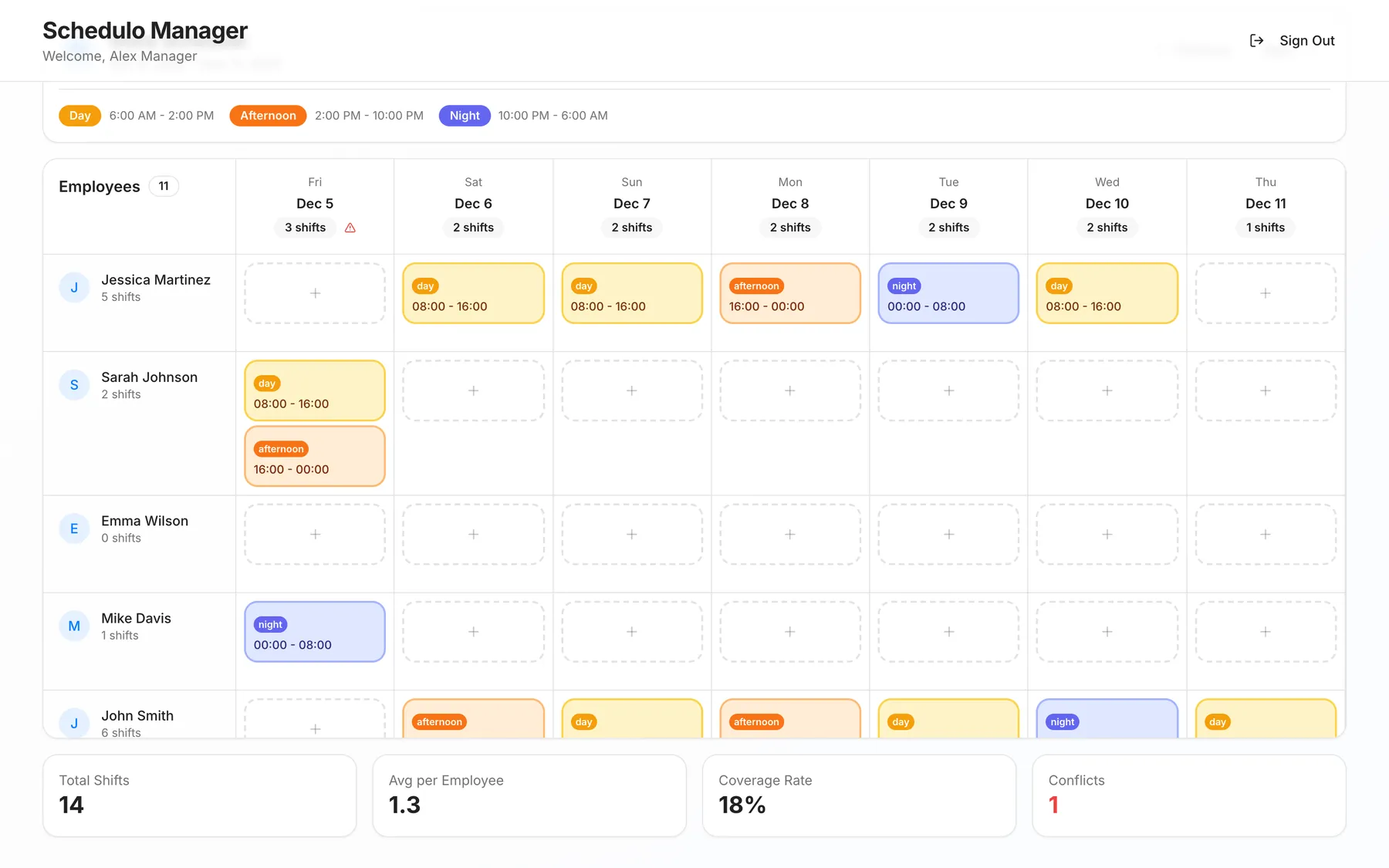Click the Conflicts stat card
This screenshot has width=1389, height=868.
pyautogui.click(x=1189, y=795)
